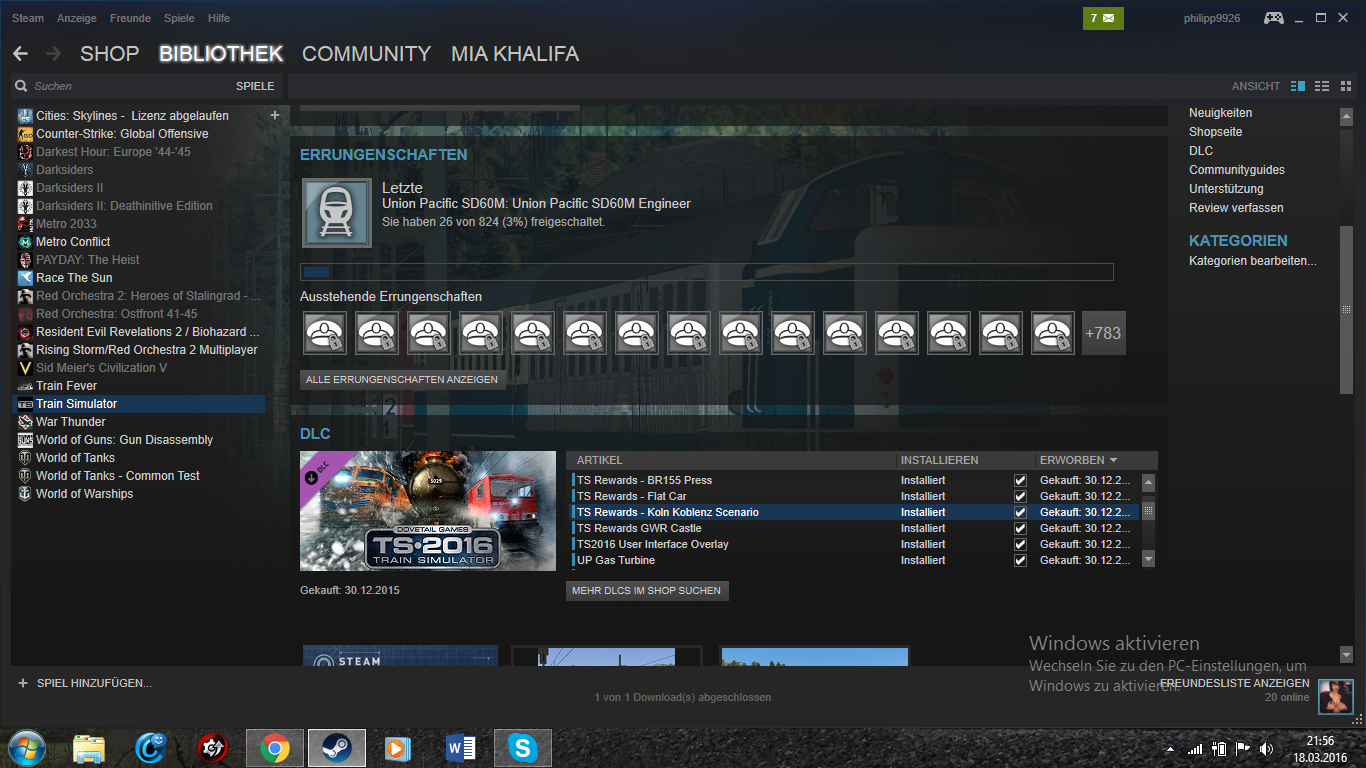Screen dimensions: 1366x768
Task: Click the Union Pacific SD60M Engineer achievement icon
Action: pos(337,213)
